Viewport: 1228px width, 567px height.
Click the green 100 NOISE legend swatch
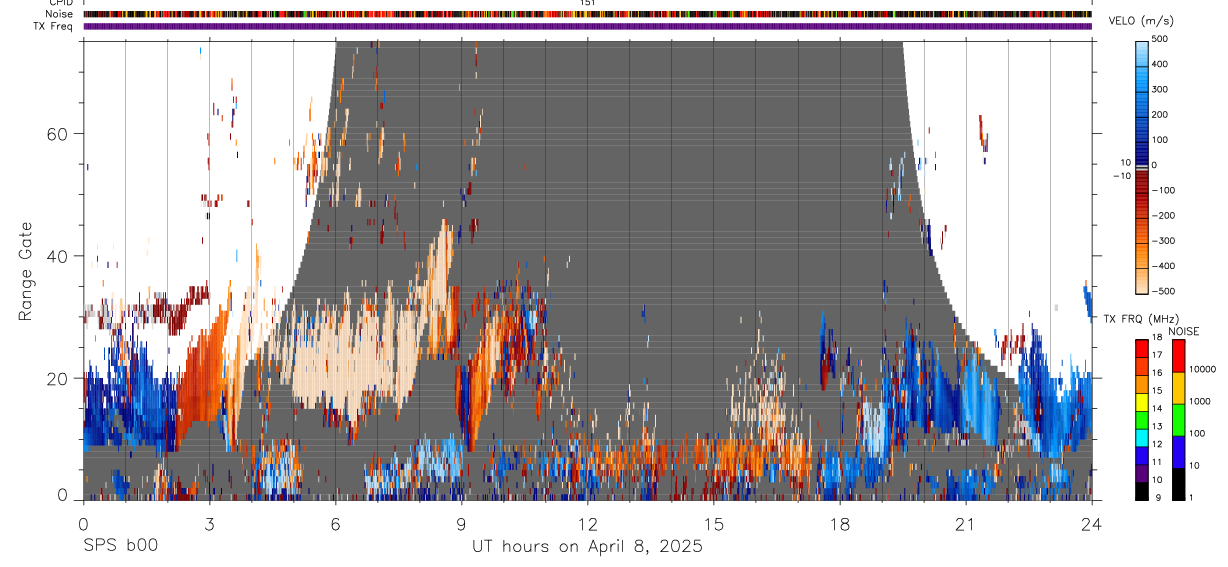tap(1178, 419)
